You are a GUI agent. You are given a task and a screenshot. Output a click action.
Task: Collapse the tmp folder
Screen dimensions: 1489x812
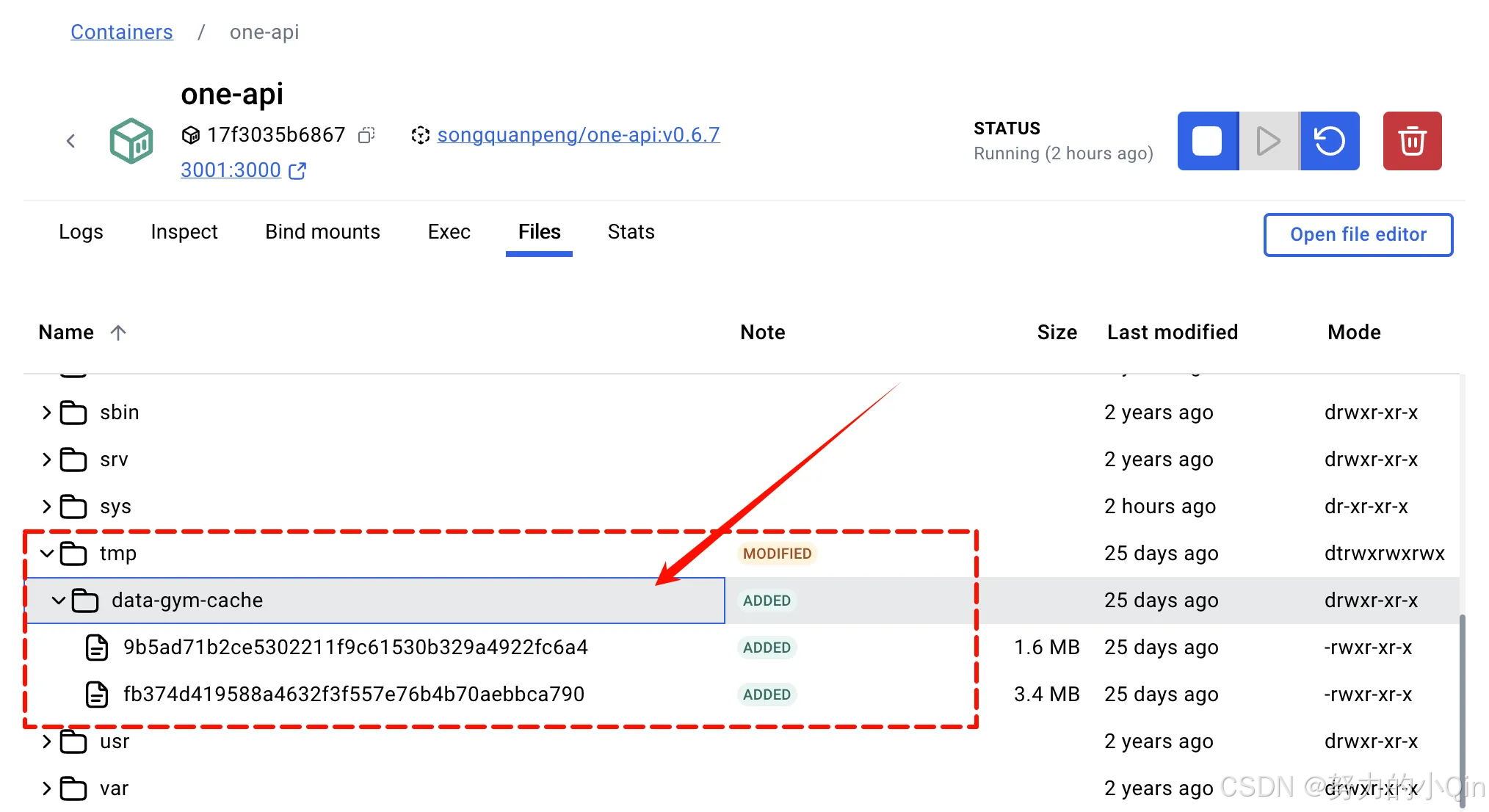point(47,554)
